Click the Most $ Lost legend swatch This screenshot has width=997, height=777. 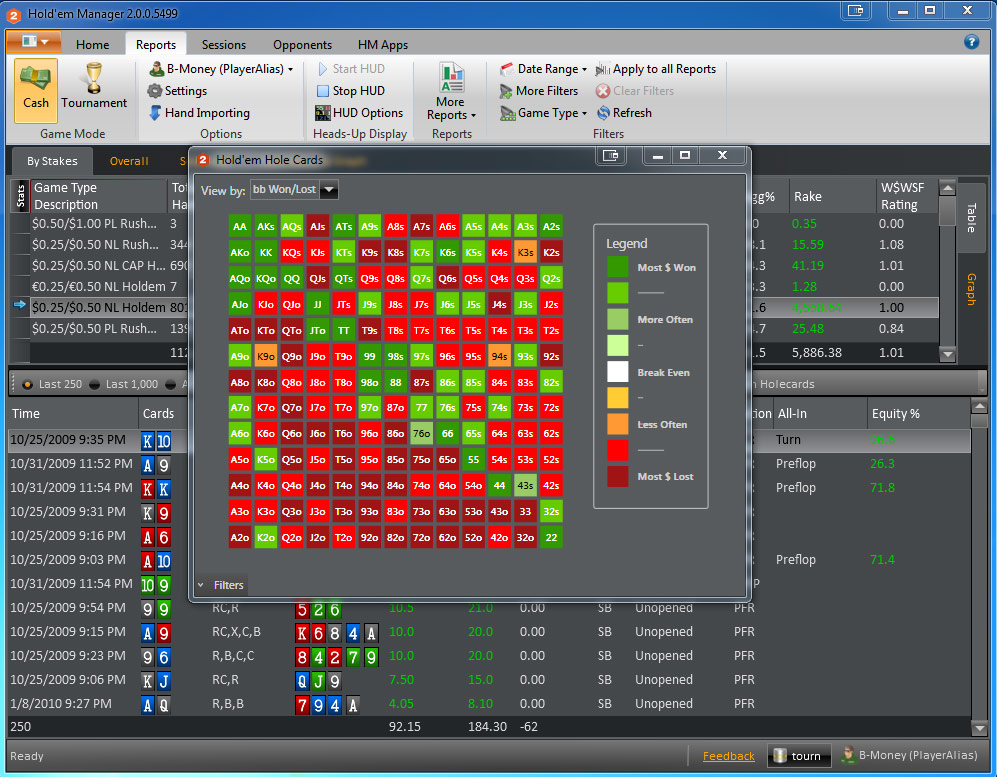[617, 476]
